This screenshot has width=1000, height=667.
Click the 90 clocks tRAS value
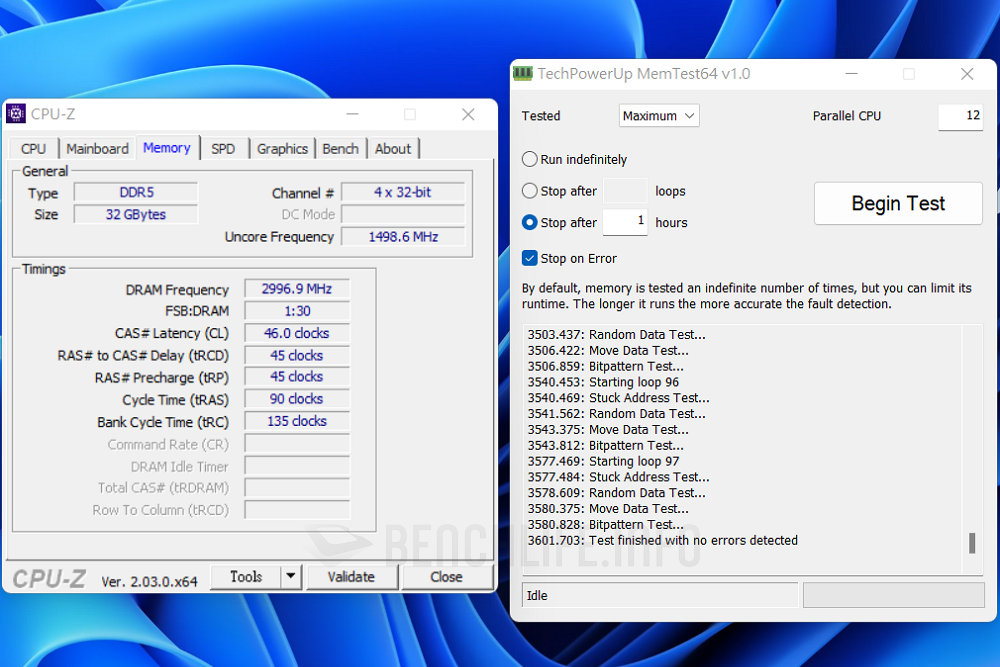(x=297, y=399)
